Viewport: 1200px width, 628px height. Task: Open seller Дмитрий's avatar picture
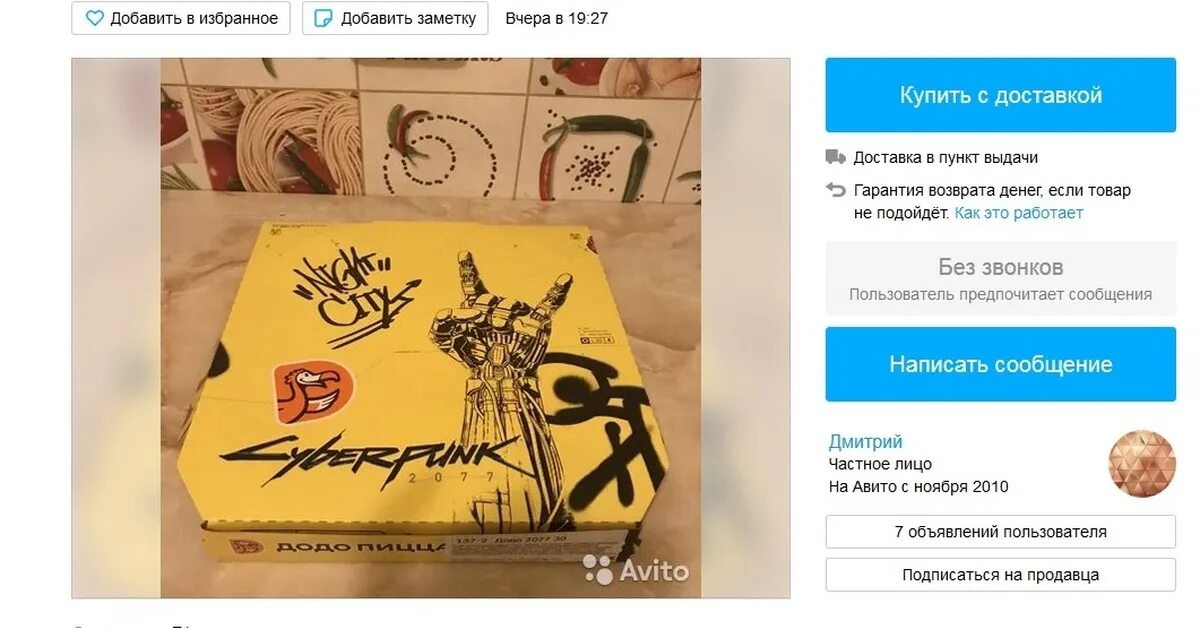click(x=1142, y=463)
